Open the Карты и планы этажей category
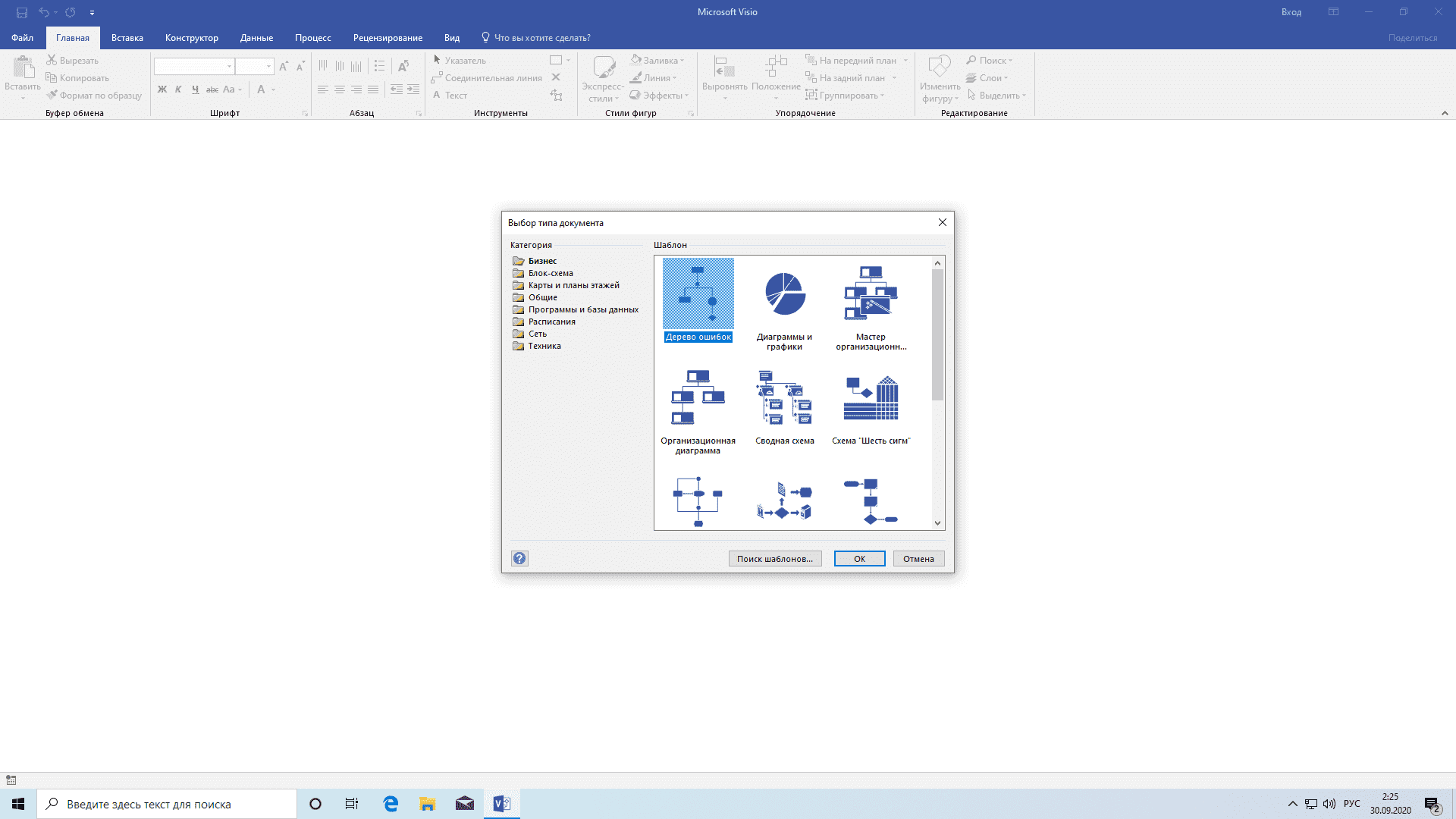Image resolution: width=1456 pixels, height=819 pixels. 573,285
